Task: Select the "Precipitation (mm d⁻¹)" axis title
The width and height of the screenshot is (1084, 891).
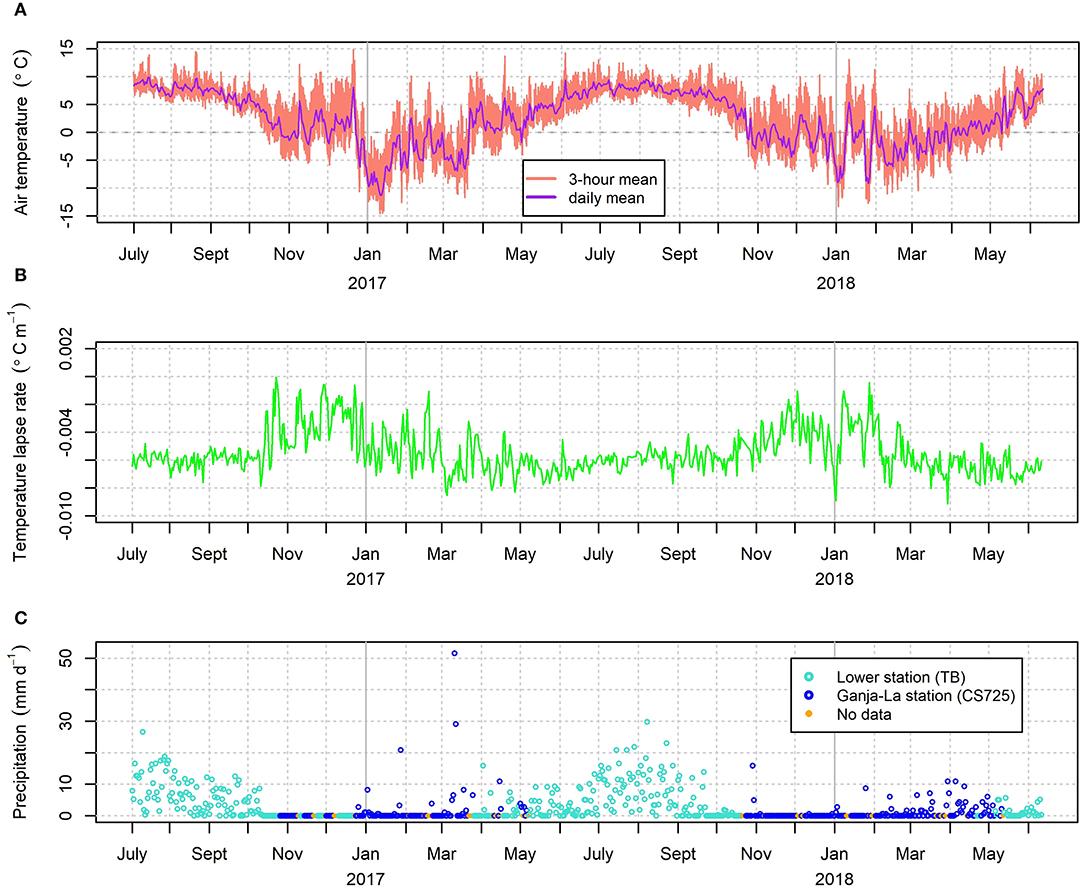Action: click(19, 731)
